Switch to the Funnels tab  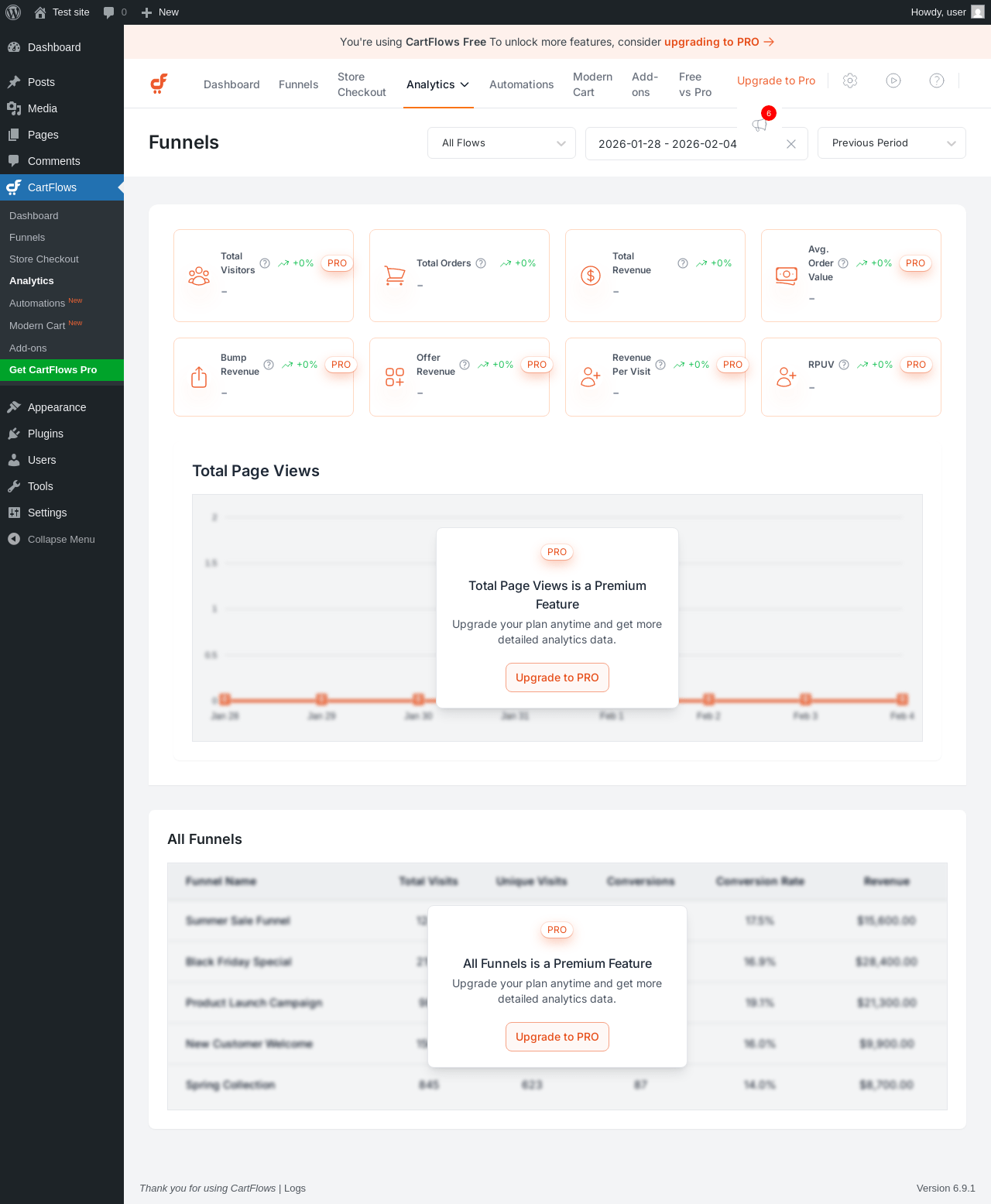[298, 84]
